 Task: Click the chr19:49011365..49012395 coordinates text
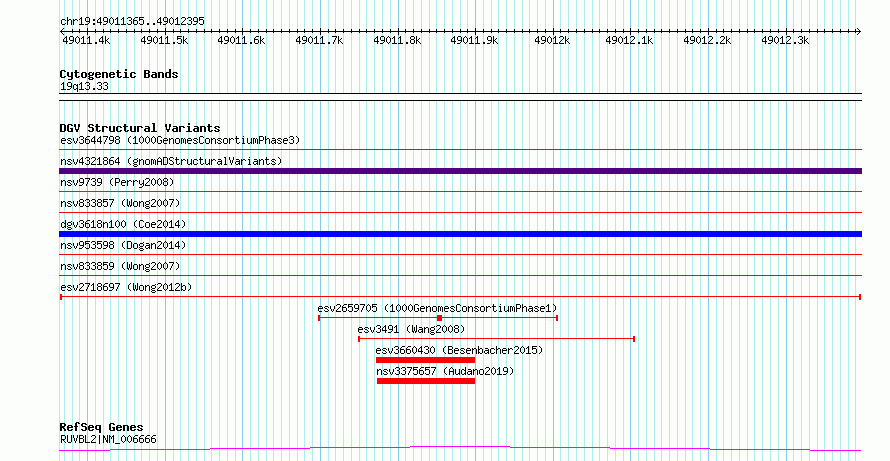coord(132,22)
